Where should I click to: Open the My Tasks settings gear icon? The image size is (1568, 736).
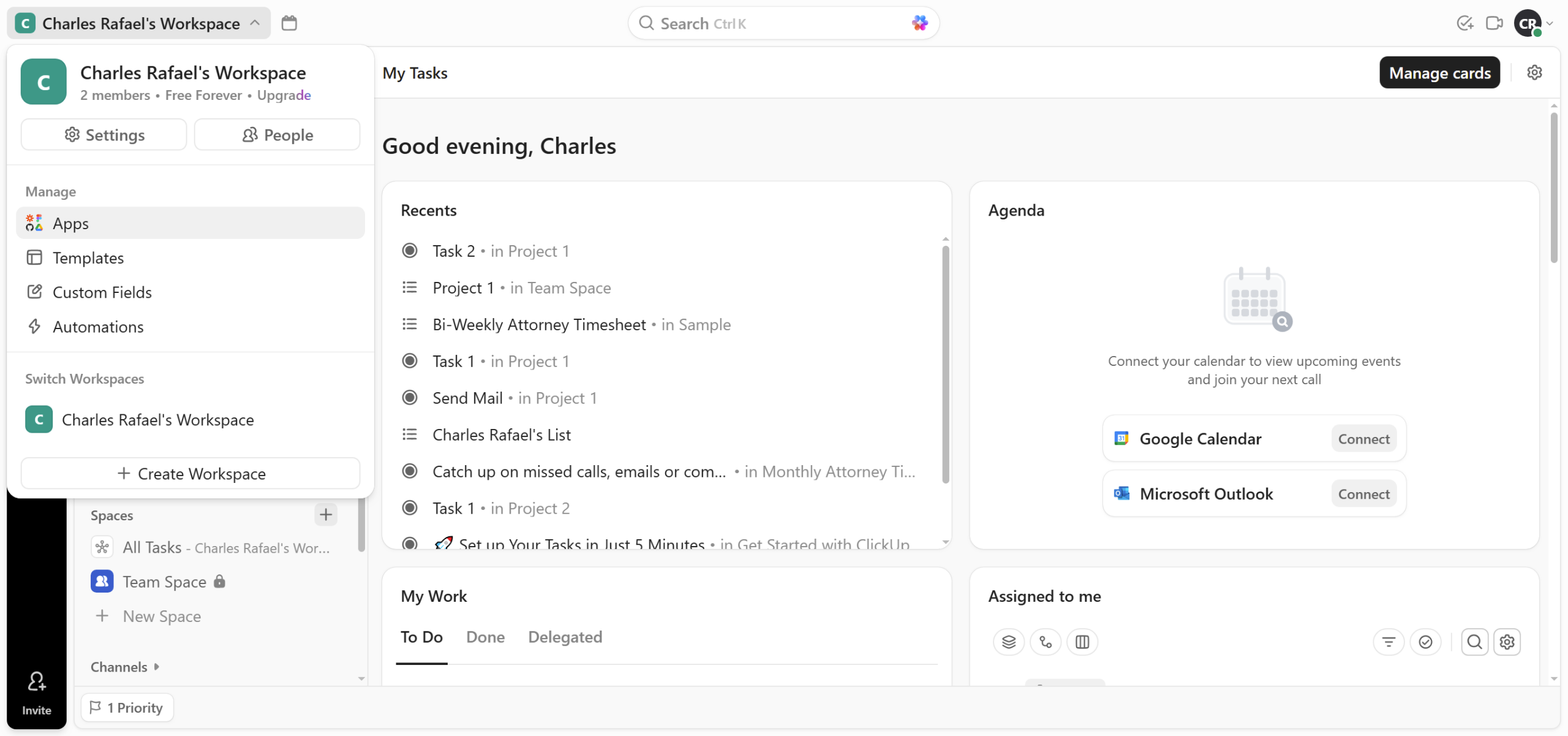pos(1534,72)
